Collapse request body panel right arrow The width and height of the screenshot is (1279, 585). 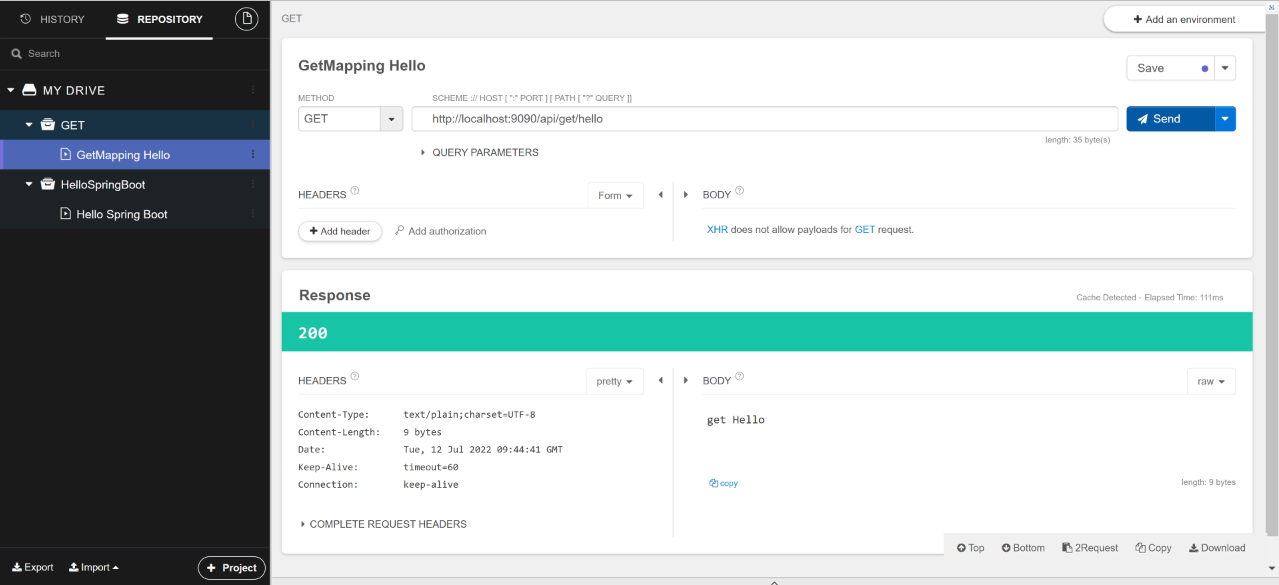click(x=686, y=195)
